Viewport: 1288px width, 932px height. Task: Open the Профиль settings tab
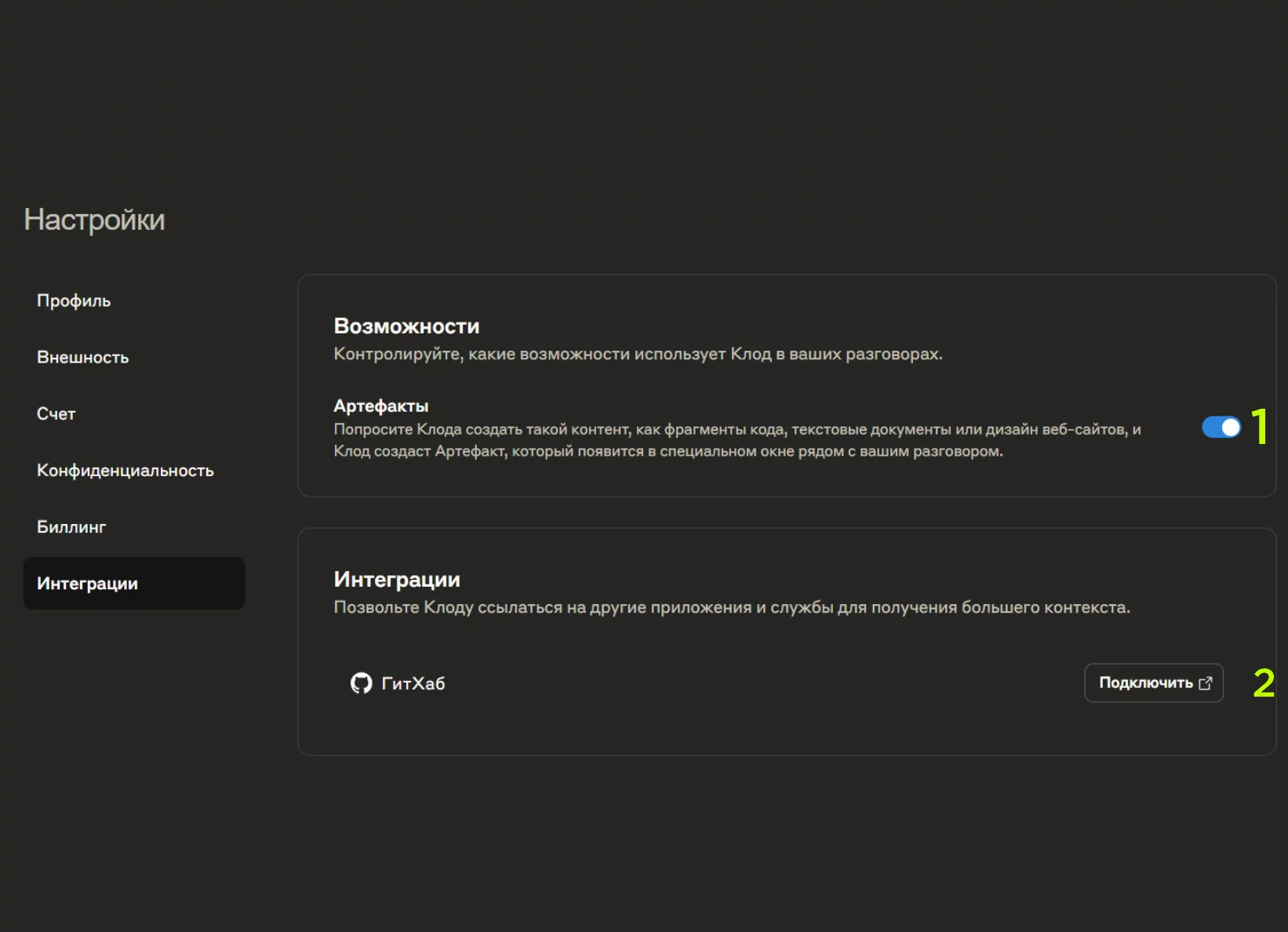[74, 301]
